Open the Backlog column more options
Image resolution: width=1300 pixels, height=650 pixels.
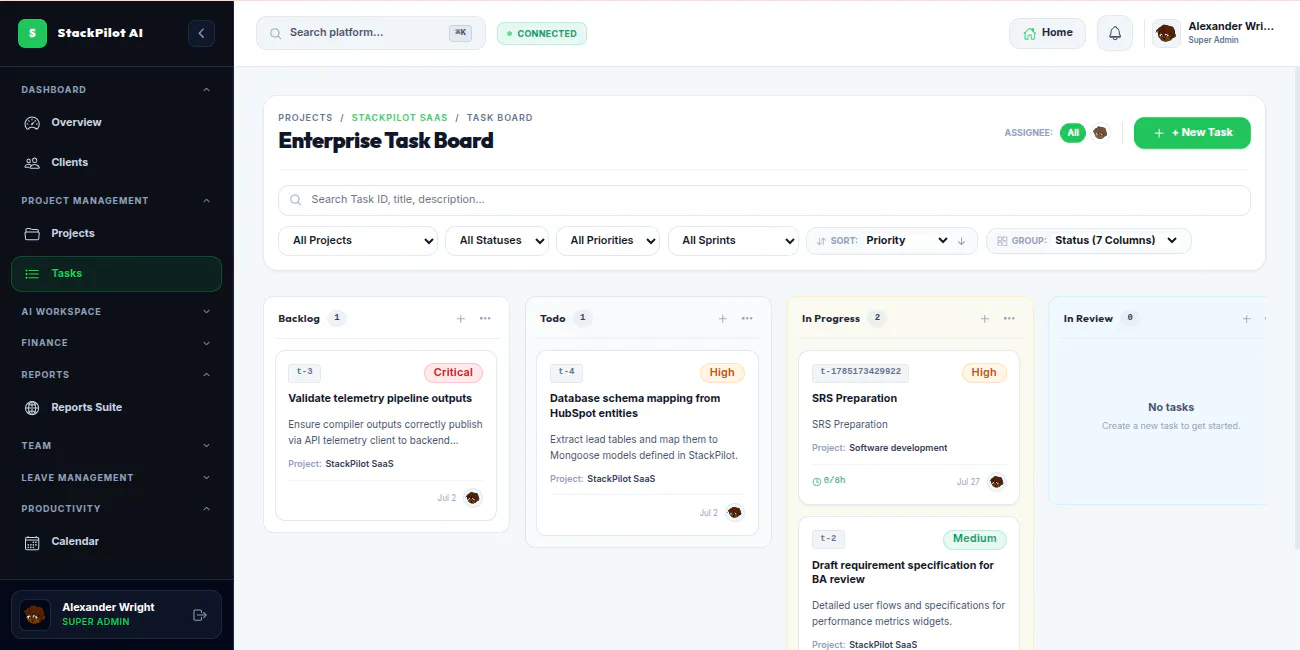485,319
